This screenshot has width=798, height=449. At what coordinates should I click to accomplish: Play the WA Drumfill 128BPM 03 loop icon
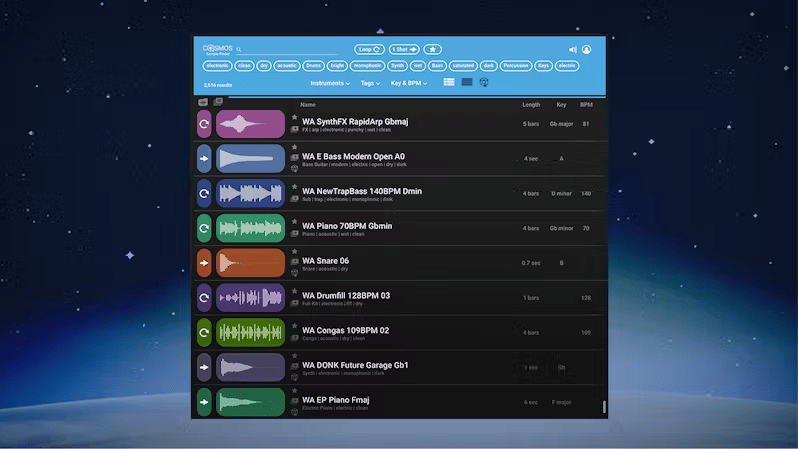point(204,298)
